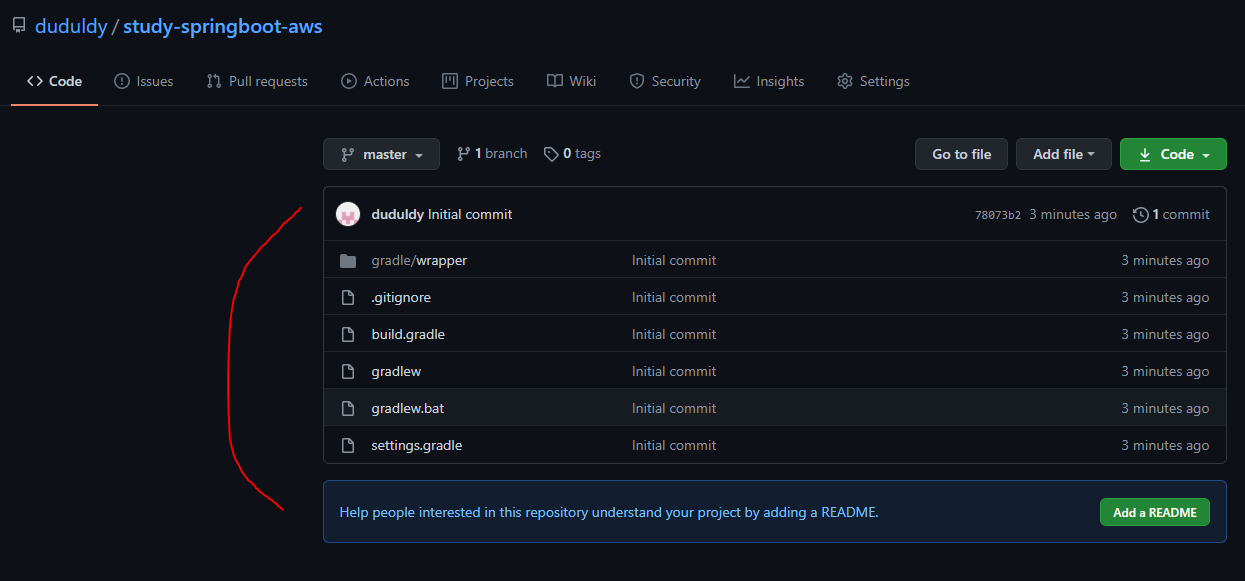Click 3 minutes ago in settings.gradle row

tap(1165, 445)
